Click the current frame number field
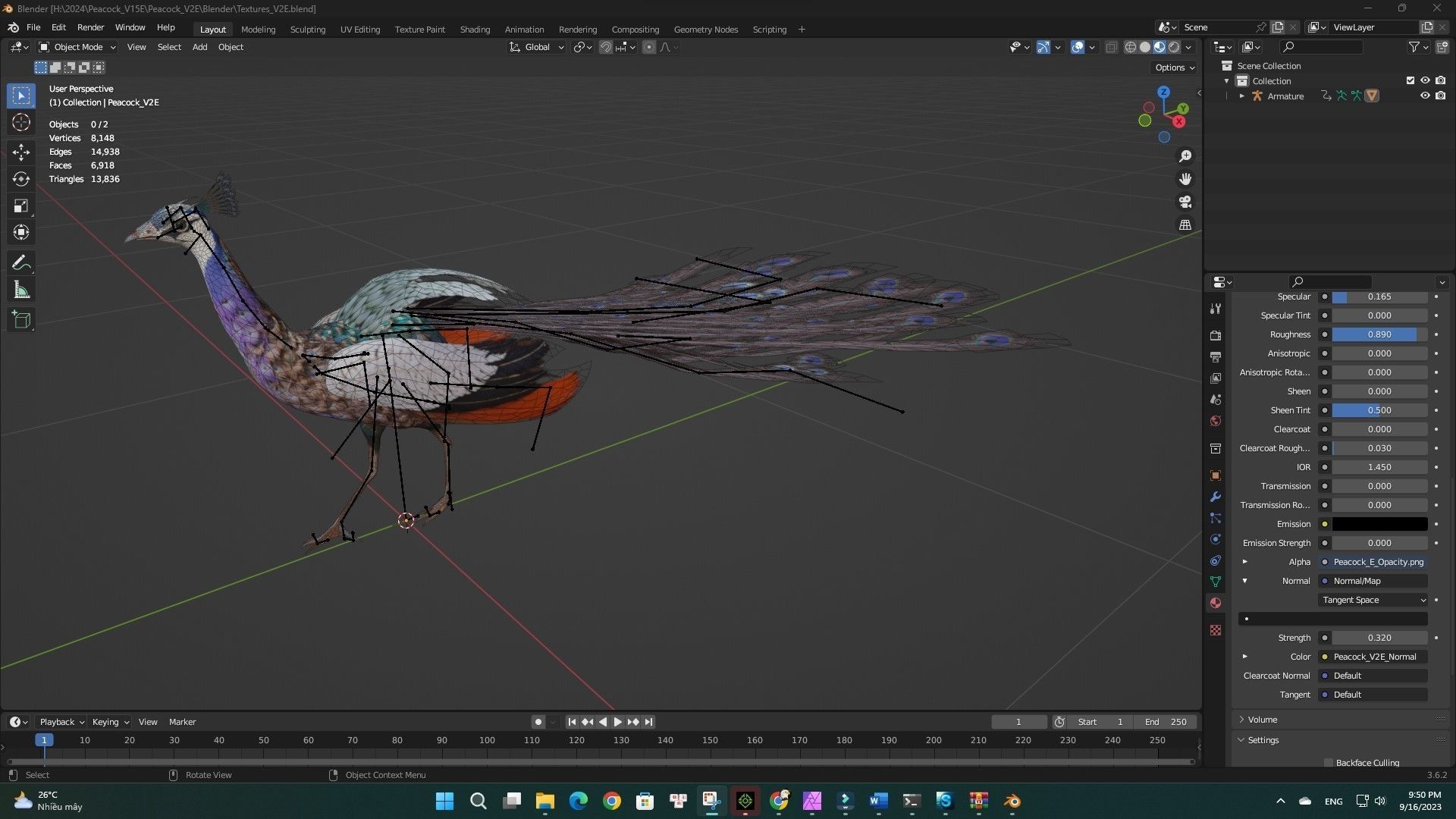The image size is (1456, 819). pyautogui.click(x=1018, y=722)
